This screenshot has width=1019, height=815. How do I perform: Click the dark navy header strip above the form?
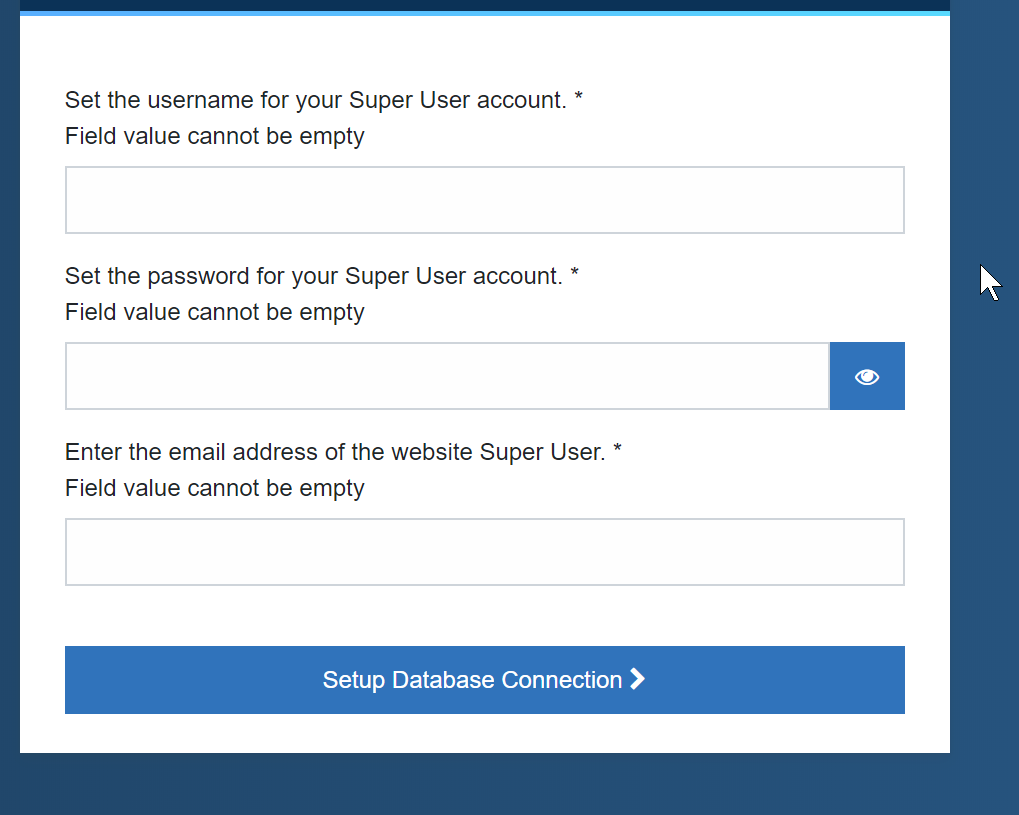[485, 5]
